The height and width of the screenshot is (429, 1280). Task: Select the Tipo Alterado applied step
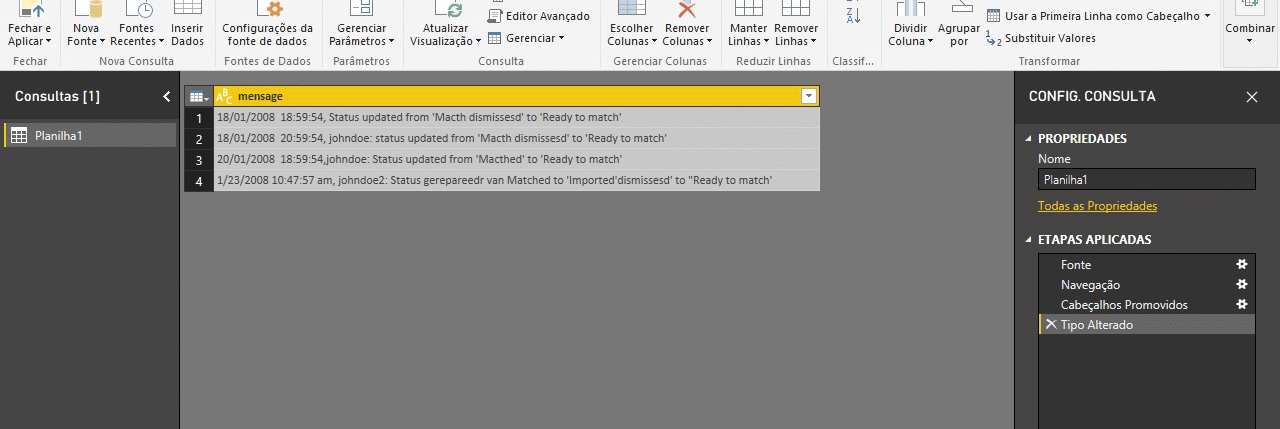[1147, 325]
